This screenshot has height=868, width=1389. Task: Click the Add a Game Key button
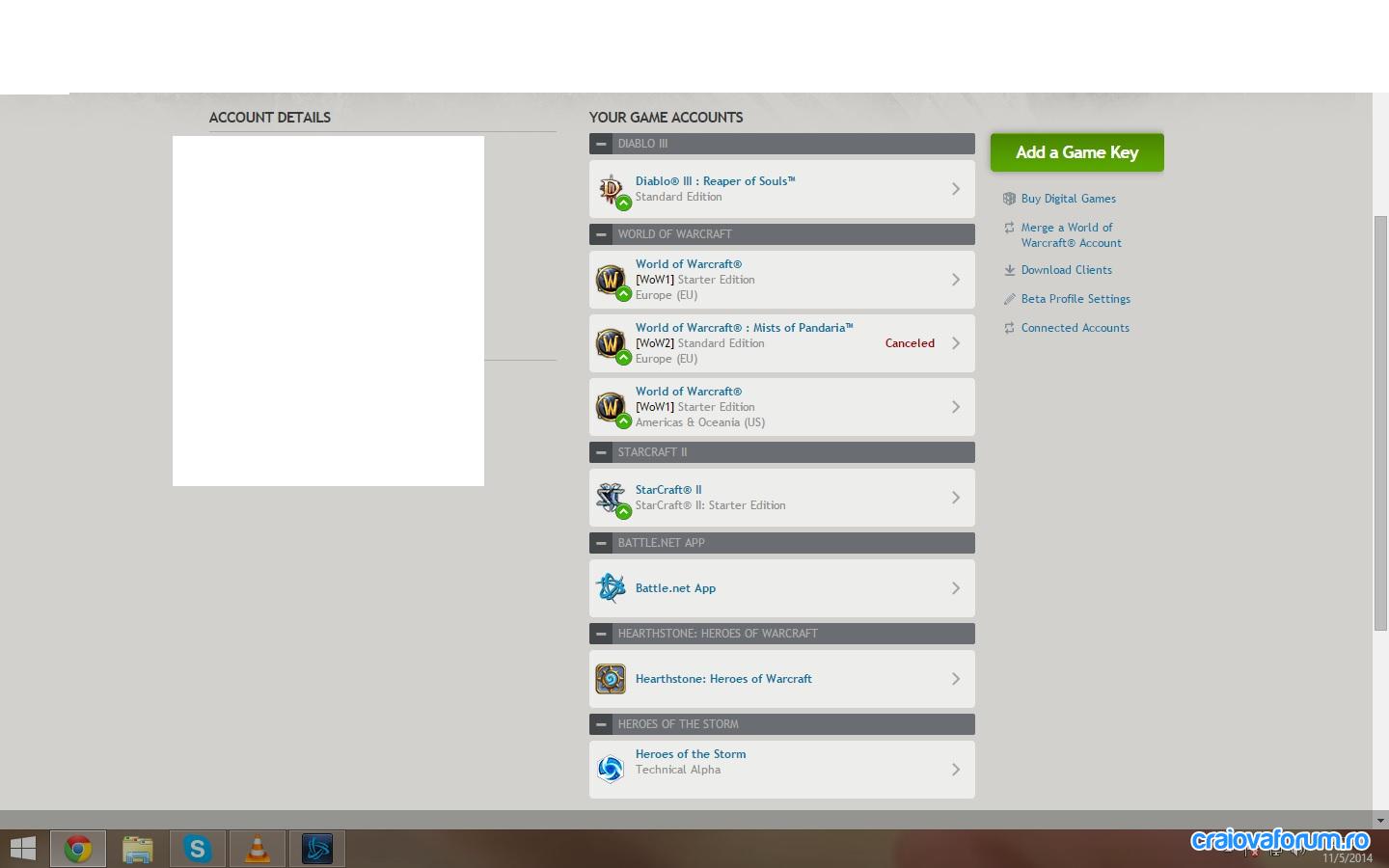tap(1076, 152)
